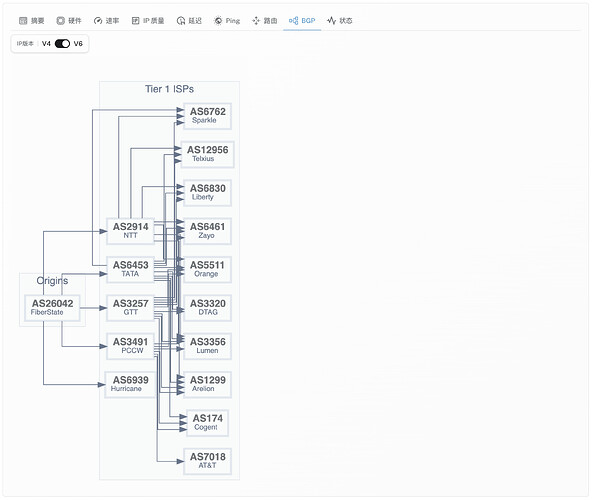Select the AS3491 PCCW node
592x500 pixels.
[x=130, y=346]
